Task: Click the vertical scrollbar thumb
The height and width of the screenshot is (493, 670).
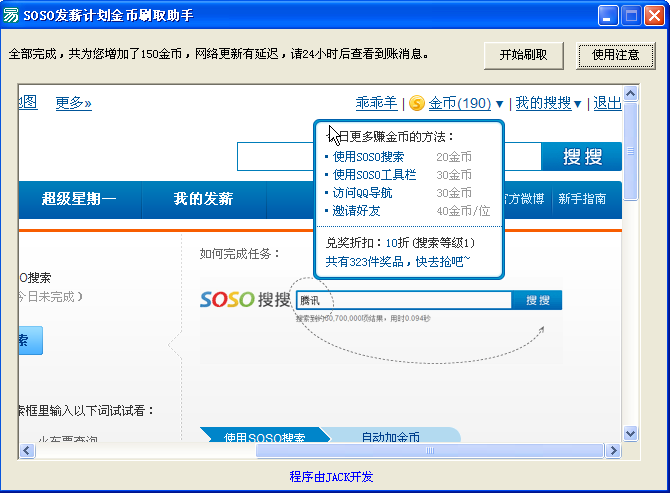Action: coord(631,151)
